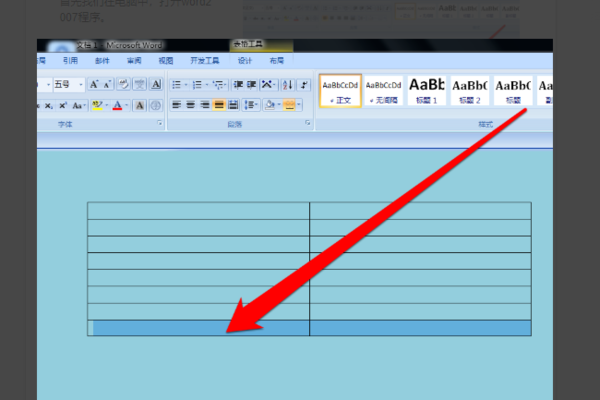Open the table tools 布局 tab
This screenshot has height=400, width=600.
(277, 60)
